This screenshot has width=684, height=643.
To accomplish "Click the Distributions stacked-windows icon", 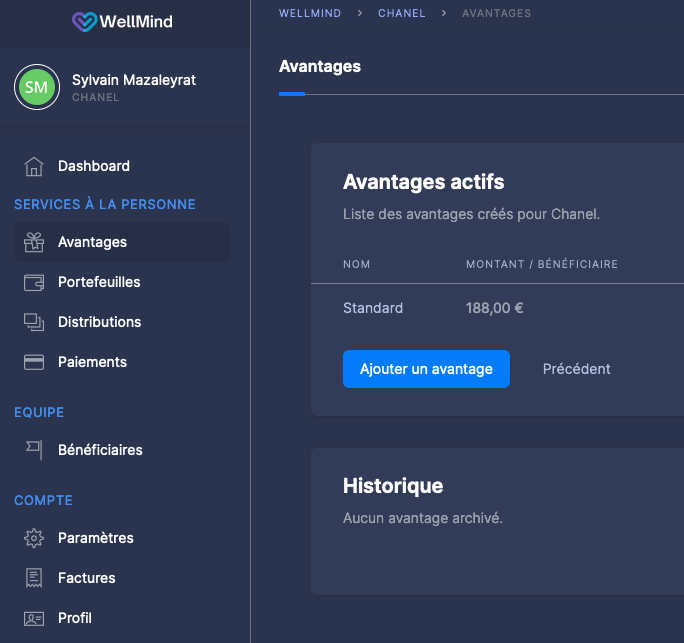I will pos(34,322).
